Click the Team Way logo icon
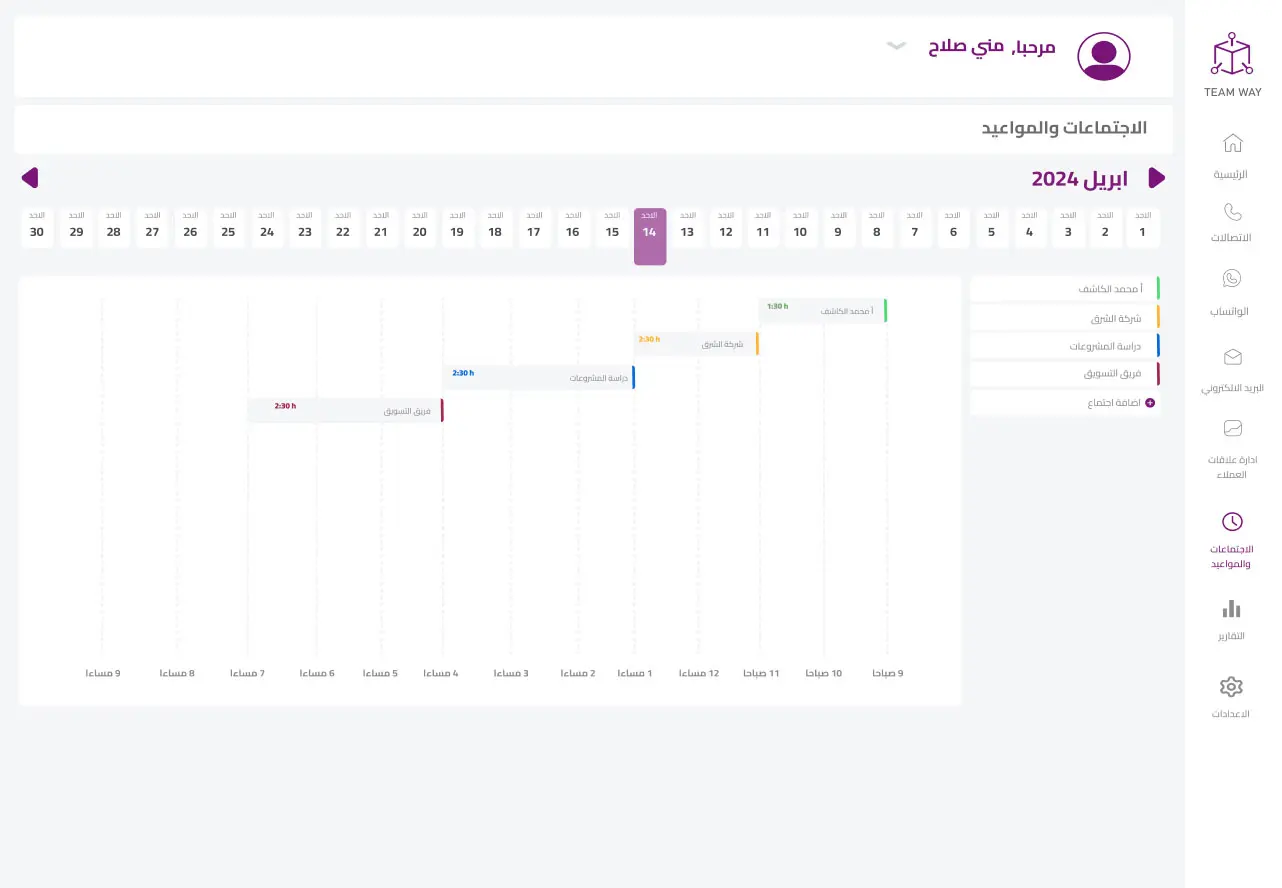The width and height of the screenshot is (1282, 888). (1232, 54)
